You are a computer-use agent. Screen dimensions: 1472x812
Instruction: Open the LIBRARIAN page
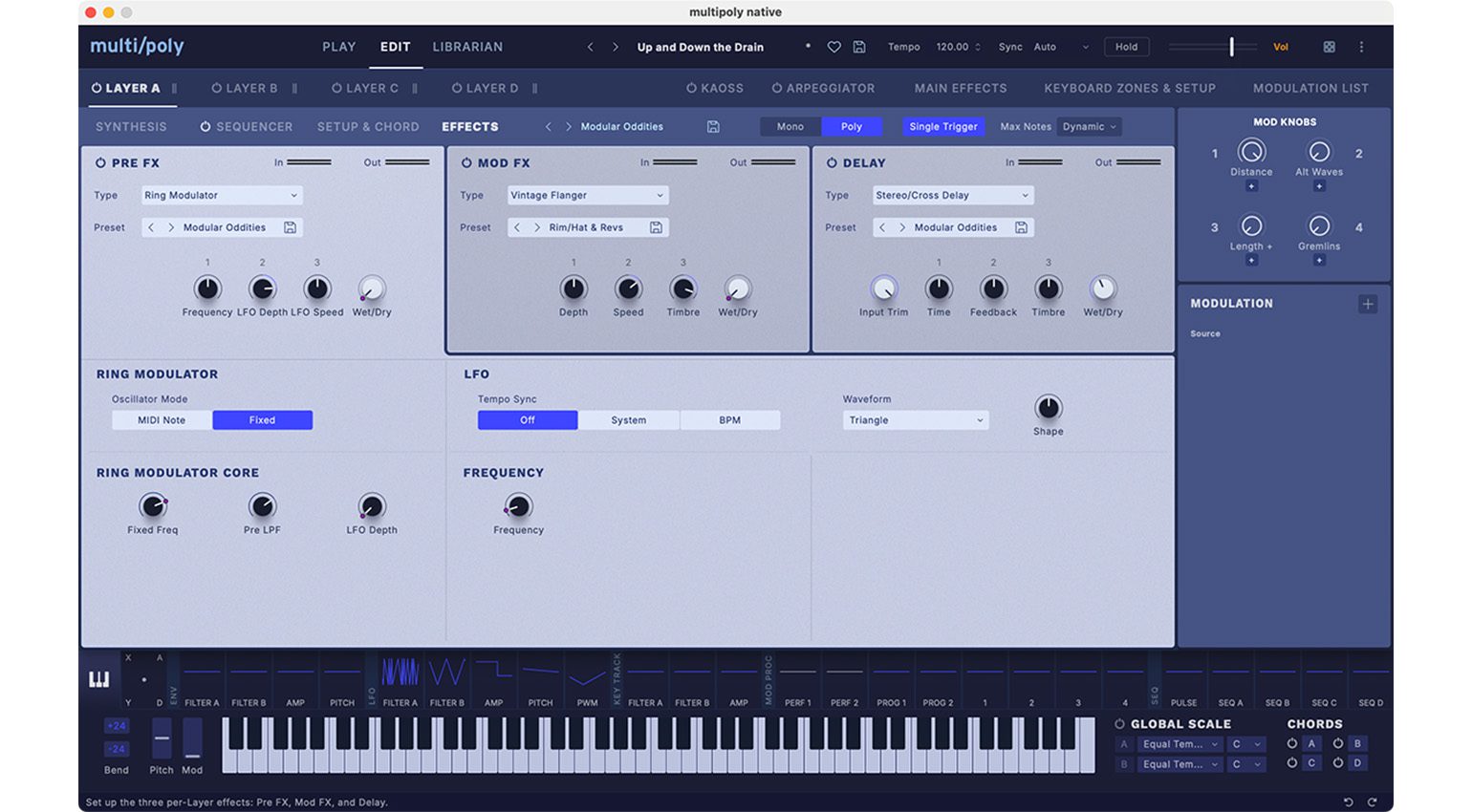(467, 46)
